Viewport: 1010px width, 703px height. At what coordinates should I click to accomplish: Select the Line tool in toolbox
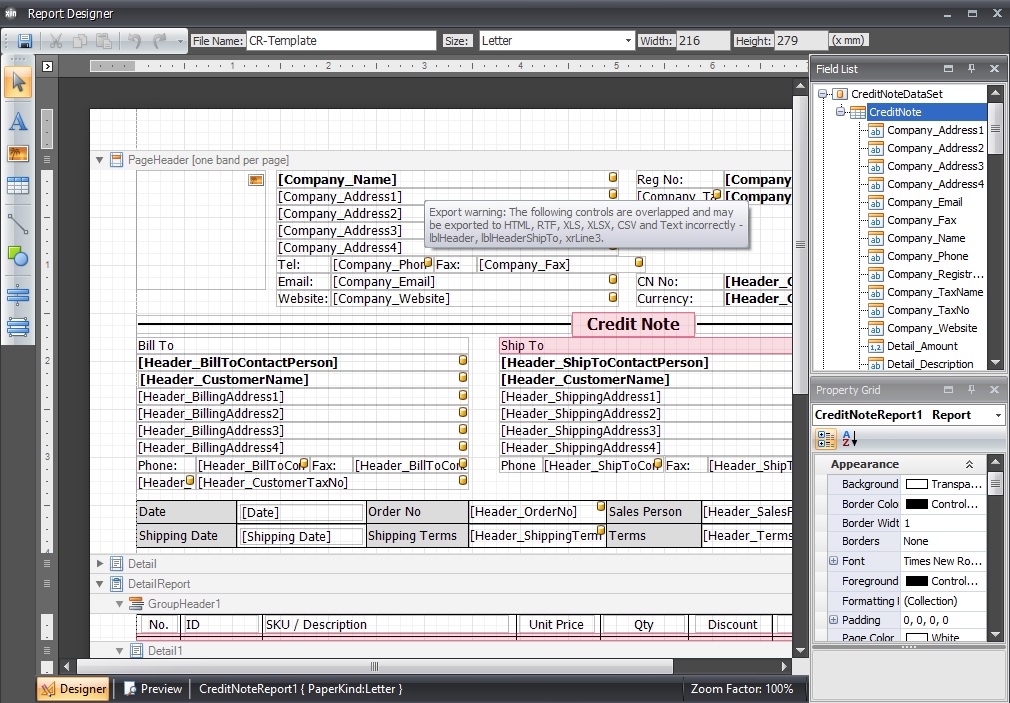(18, 224)
